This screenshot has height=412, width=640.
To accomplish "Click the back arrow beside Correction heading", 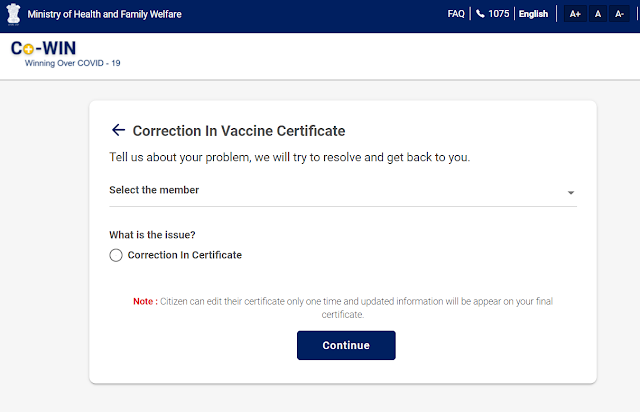I will click(118, 130).
